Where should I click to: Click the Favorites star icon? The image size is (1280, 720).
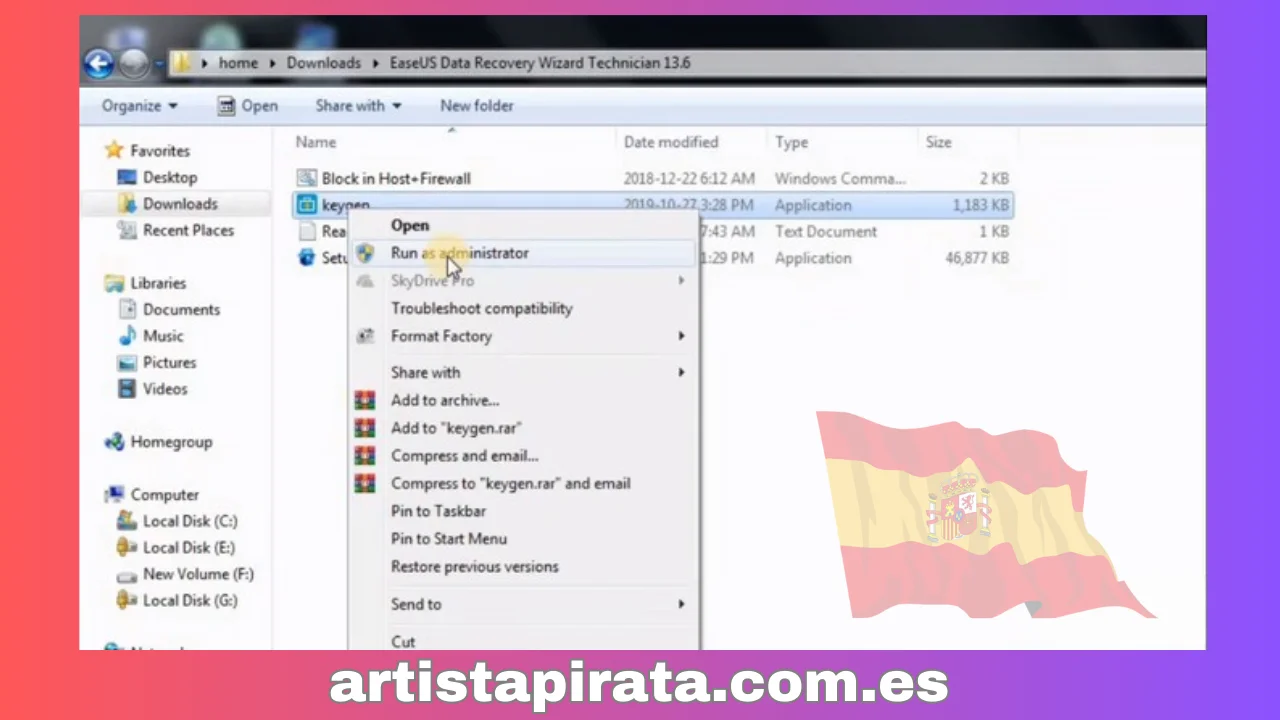tap(115, 151)
